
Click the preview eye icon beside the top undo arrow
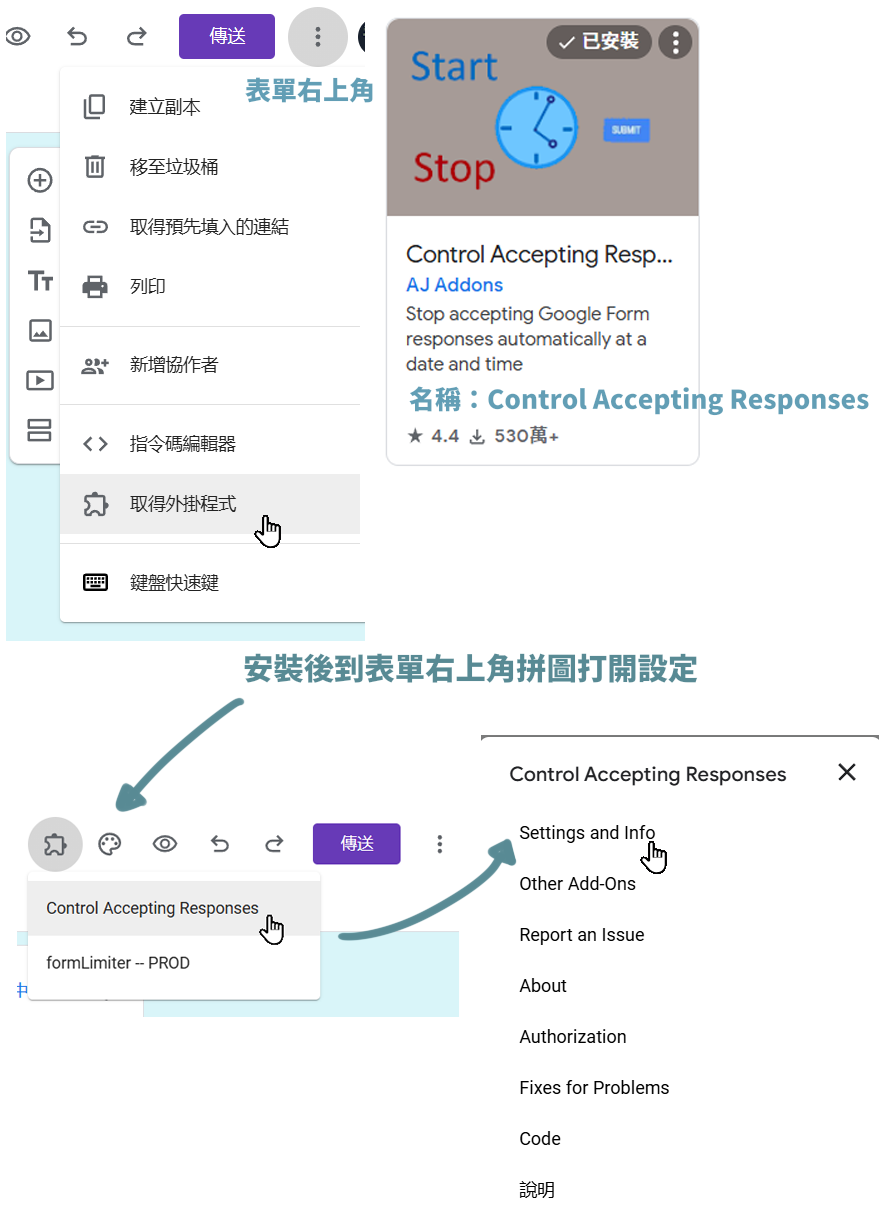pos(18,37)
